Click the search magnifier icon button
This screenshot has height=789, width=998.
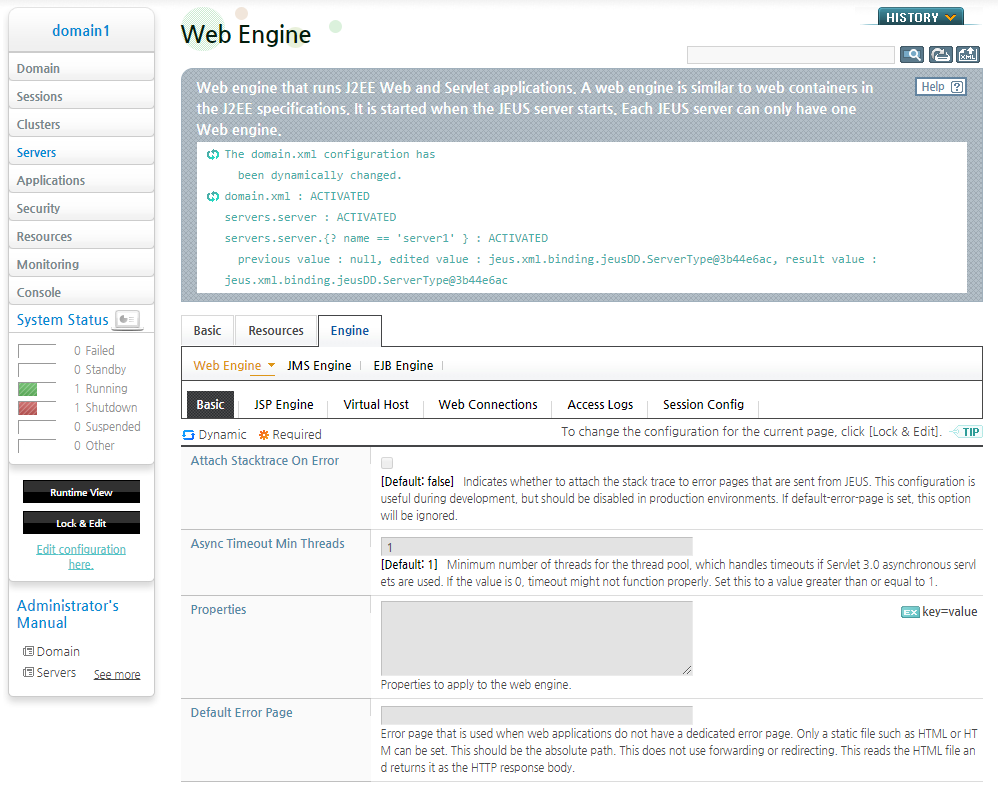point(911,55)
